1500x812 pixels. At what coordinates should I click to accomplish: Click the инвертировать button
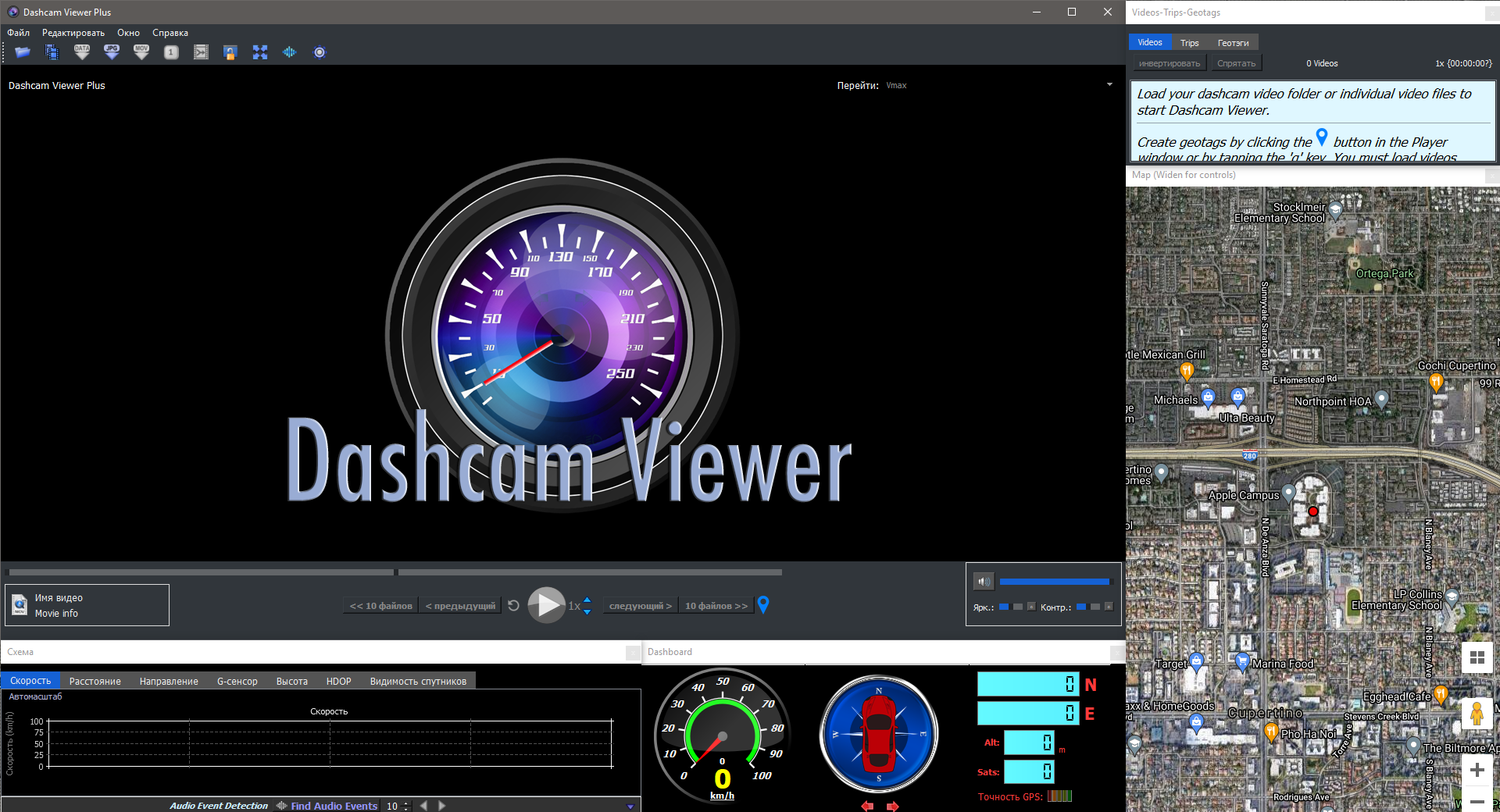[1170, 63]
